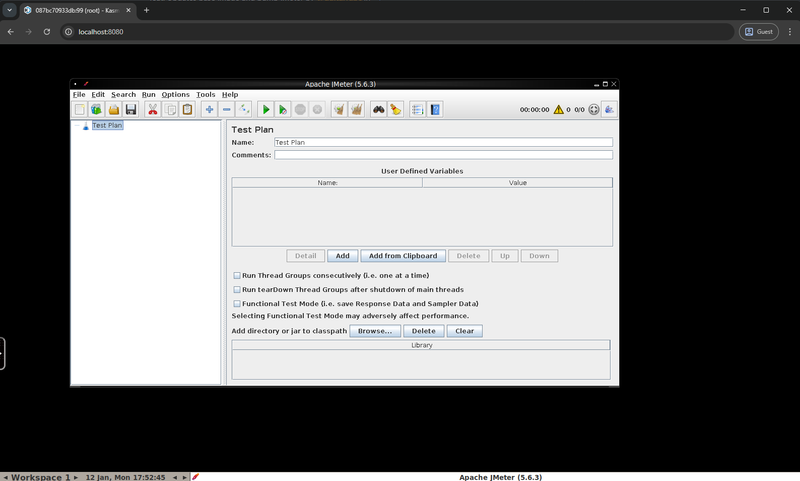Click the Toggle enable/disable icon

coord(244,109)
